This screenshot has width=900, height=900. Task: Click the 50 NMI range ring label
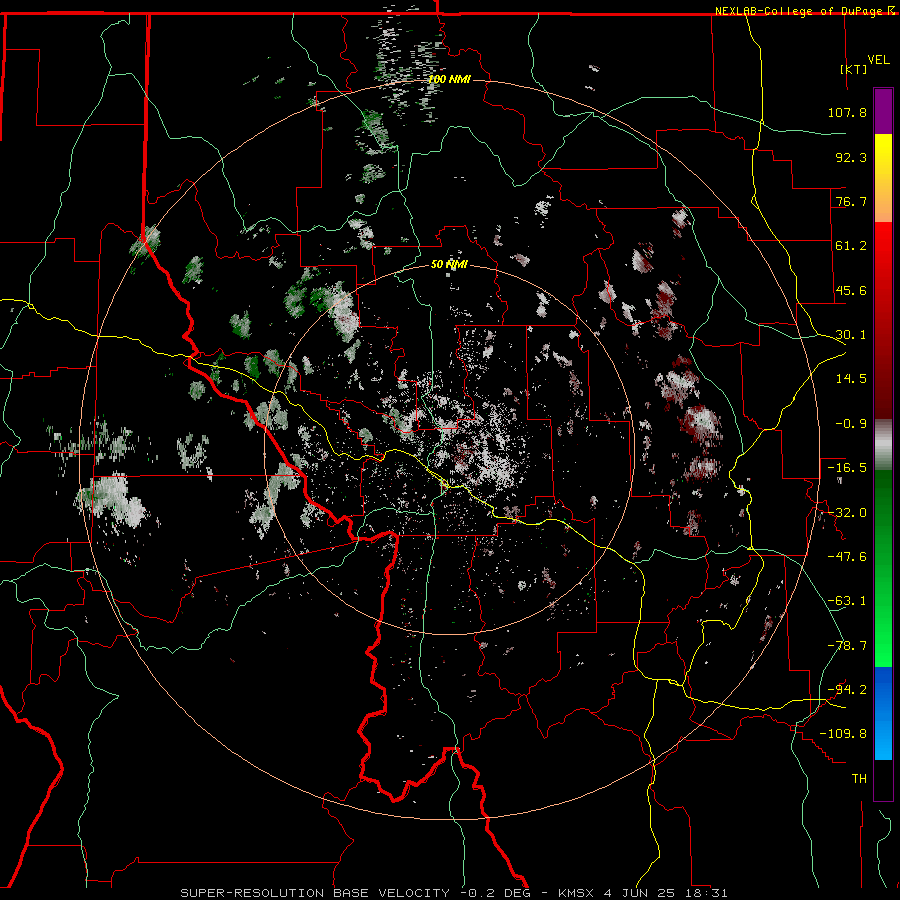click(x=449, y=264)
